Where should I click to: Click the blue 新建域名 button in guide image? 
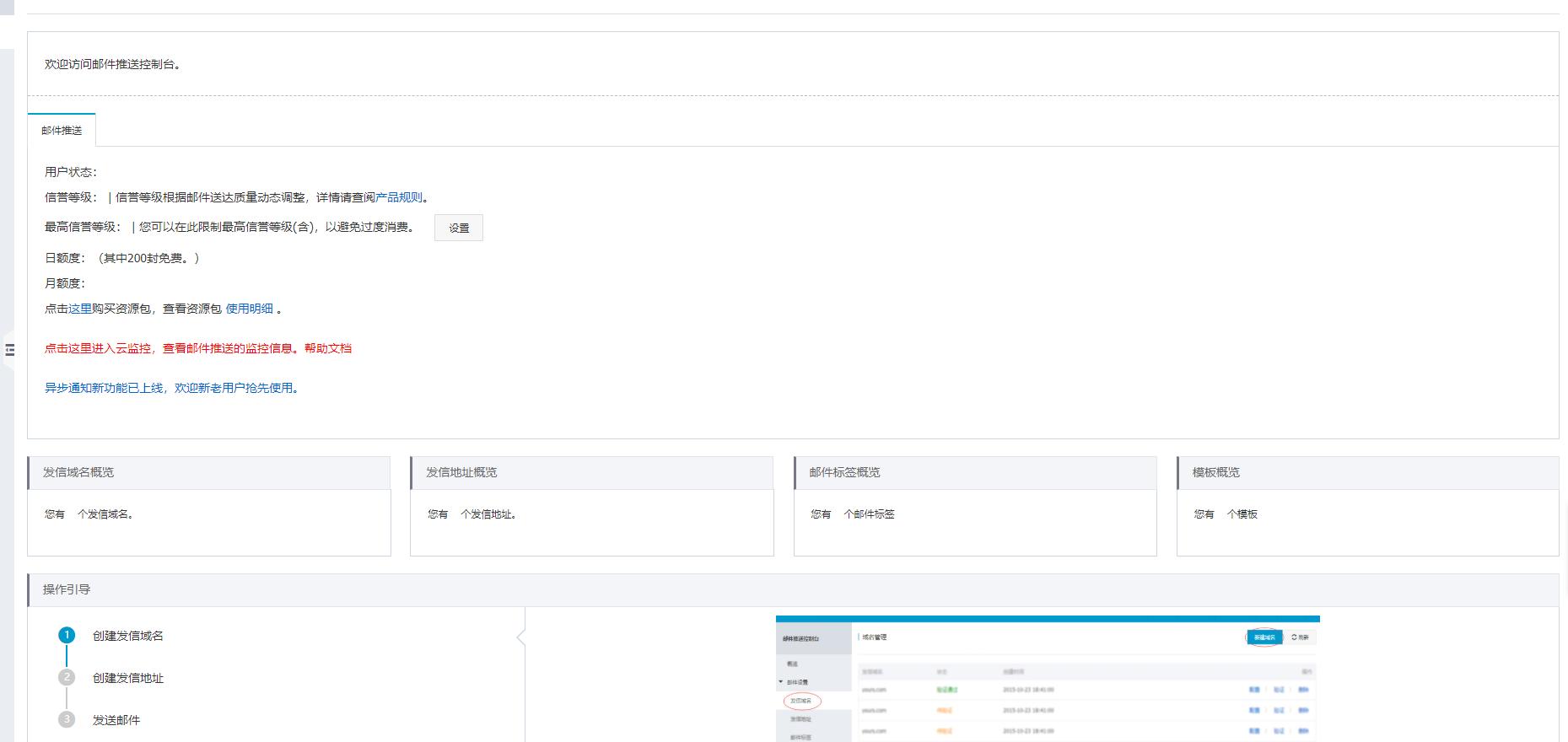(x=1264, y=637)
